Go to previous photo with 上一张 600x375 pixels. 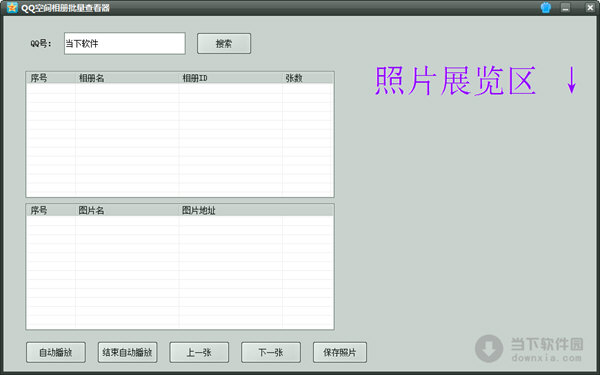(x=199, y=352)
